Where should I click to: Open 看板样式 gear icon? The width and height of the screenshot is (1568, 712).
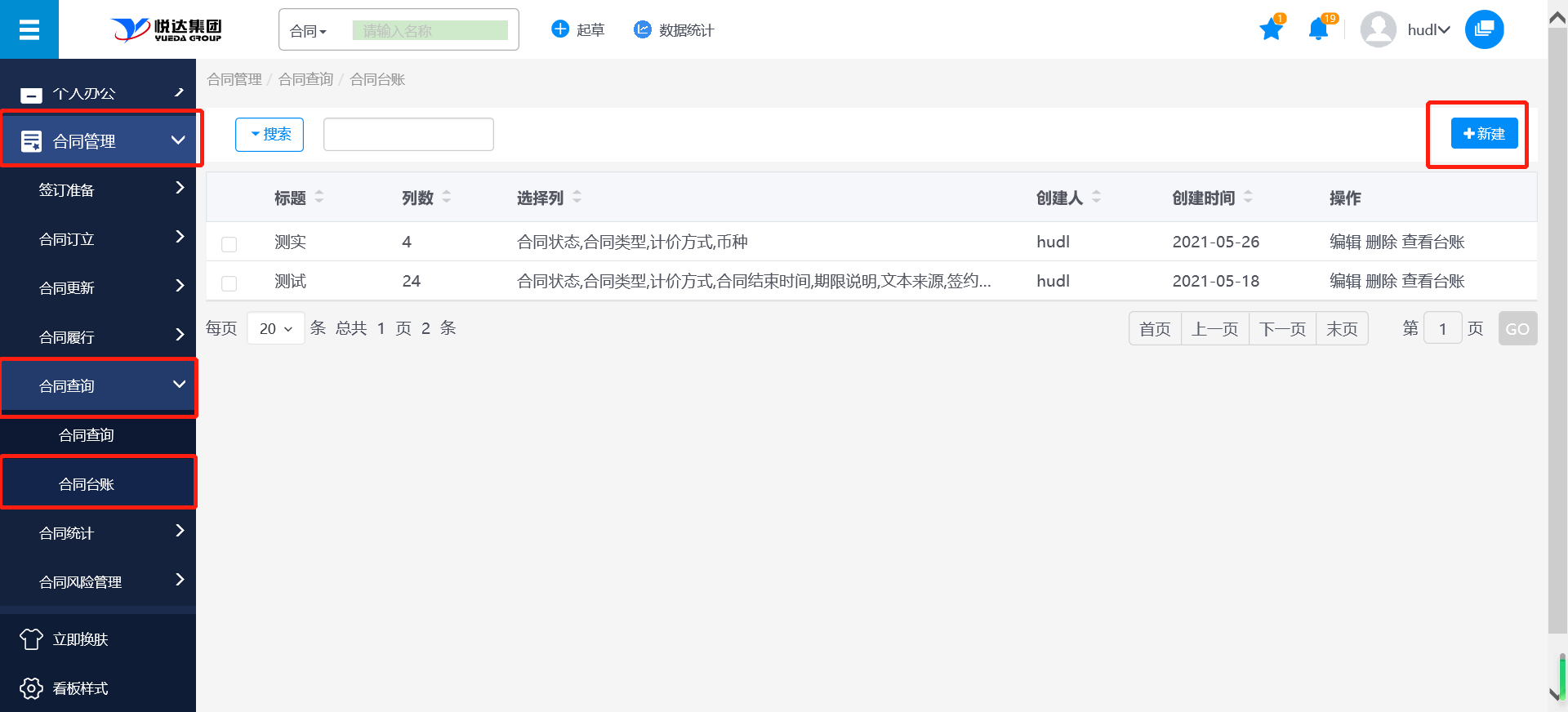tap(31, 688)
